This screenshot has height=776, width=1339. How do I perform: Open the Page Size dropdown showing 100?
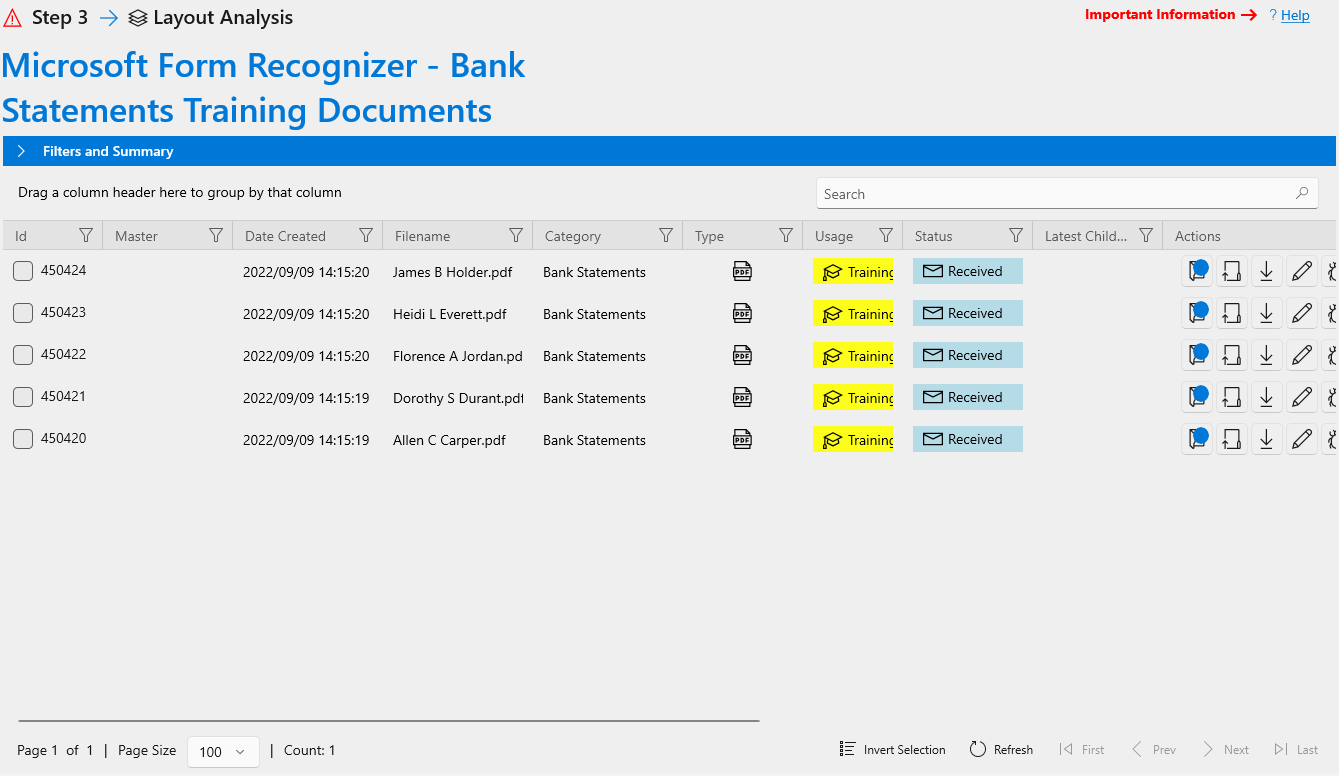tap(223, 752)
